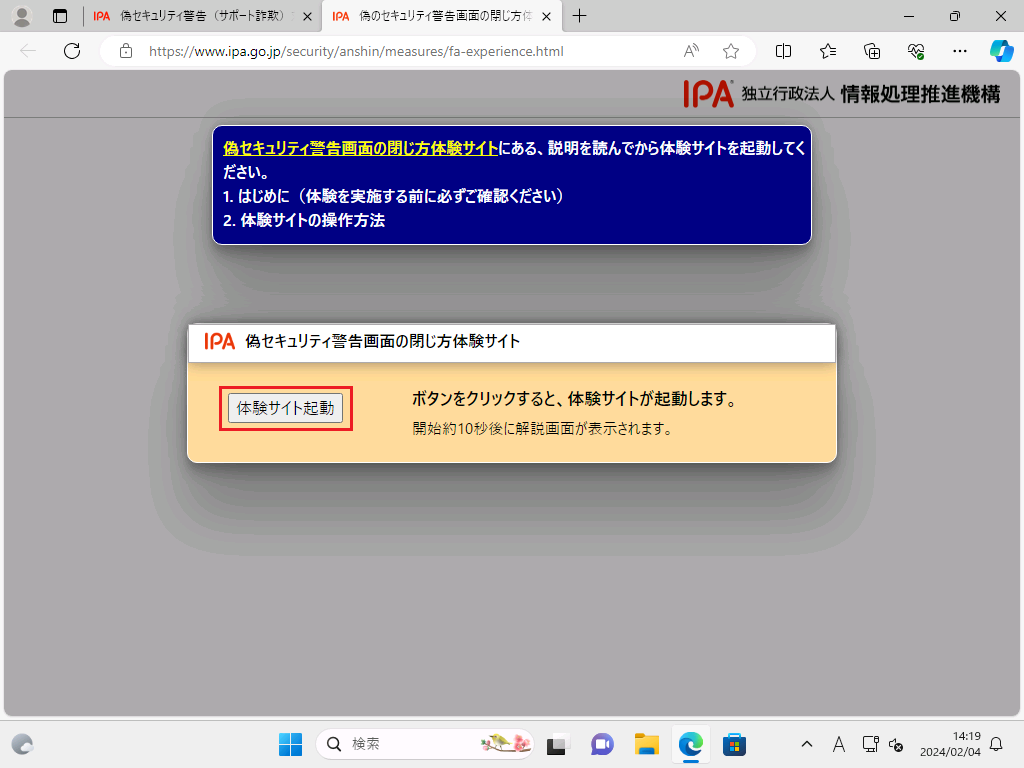Open the Read aloud feature
This screenshot has width=1024, height=768.
point(691,51)
